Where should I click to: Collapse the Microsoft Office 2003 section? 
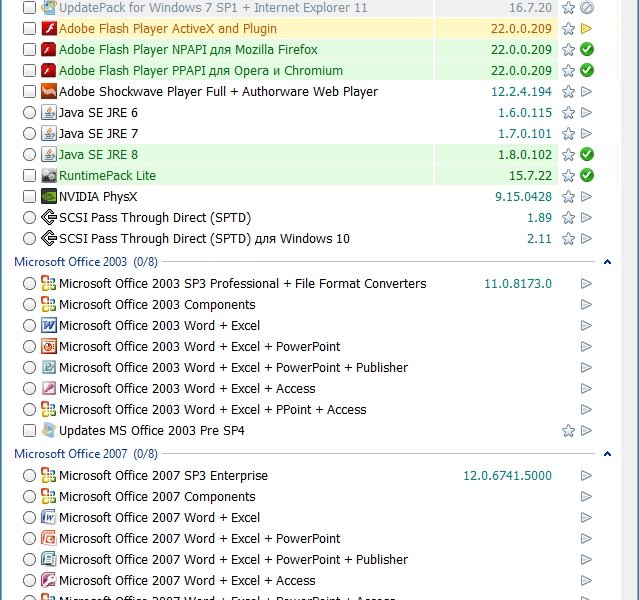[x=607, y=262]
